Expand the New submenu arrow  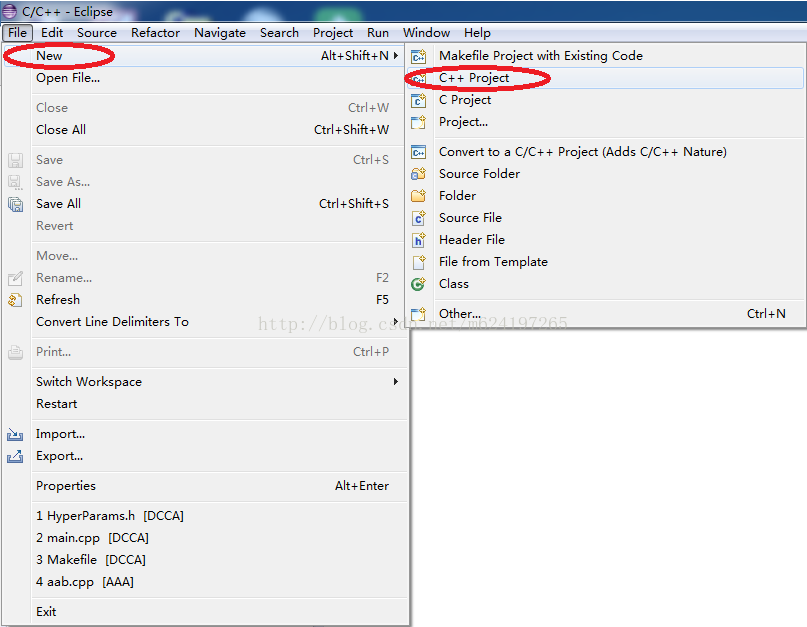(x=395, y=56)
